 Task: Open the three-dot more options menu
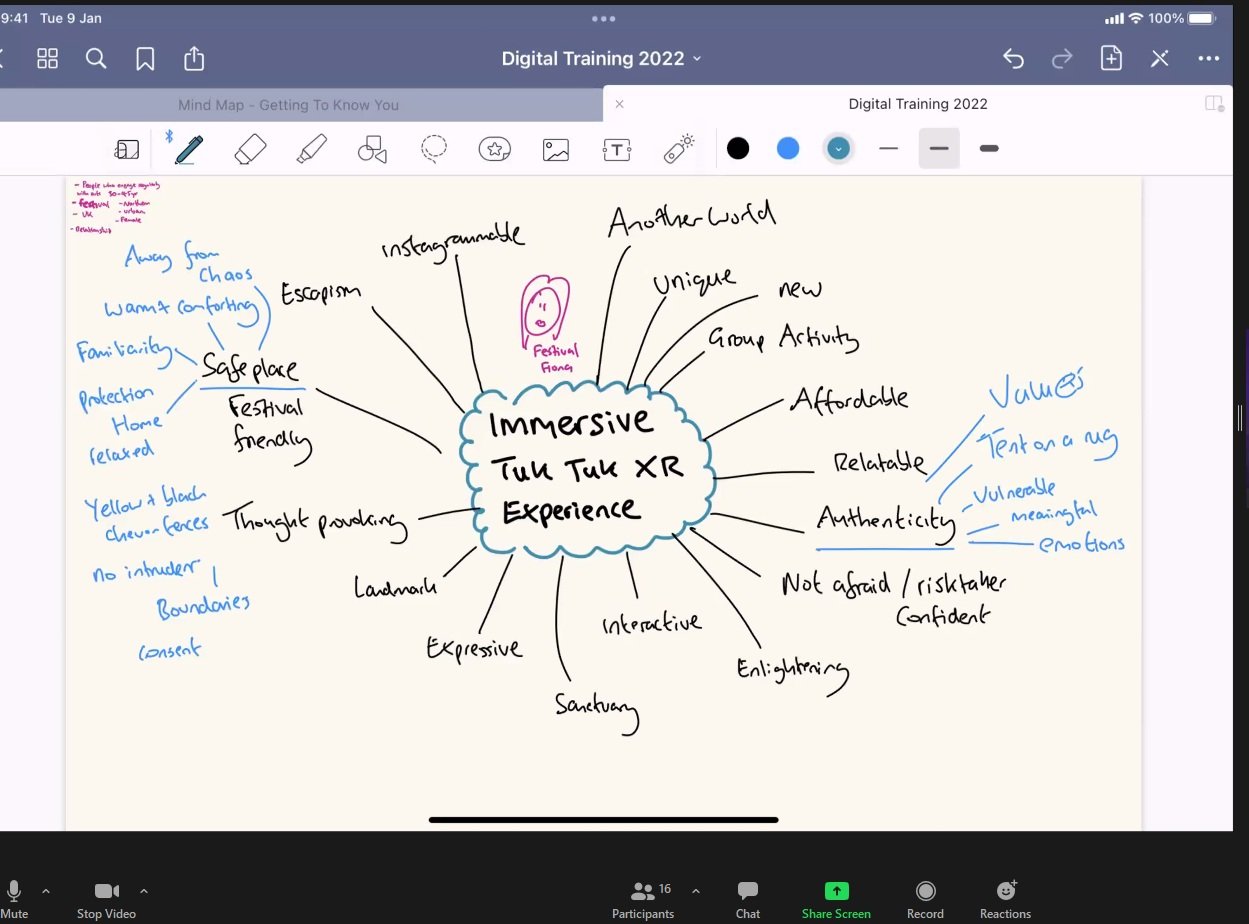pos(1208,59)
